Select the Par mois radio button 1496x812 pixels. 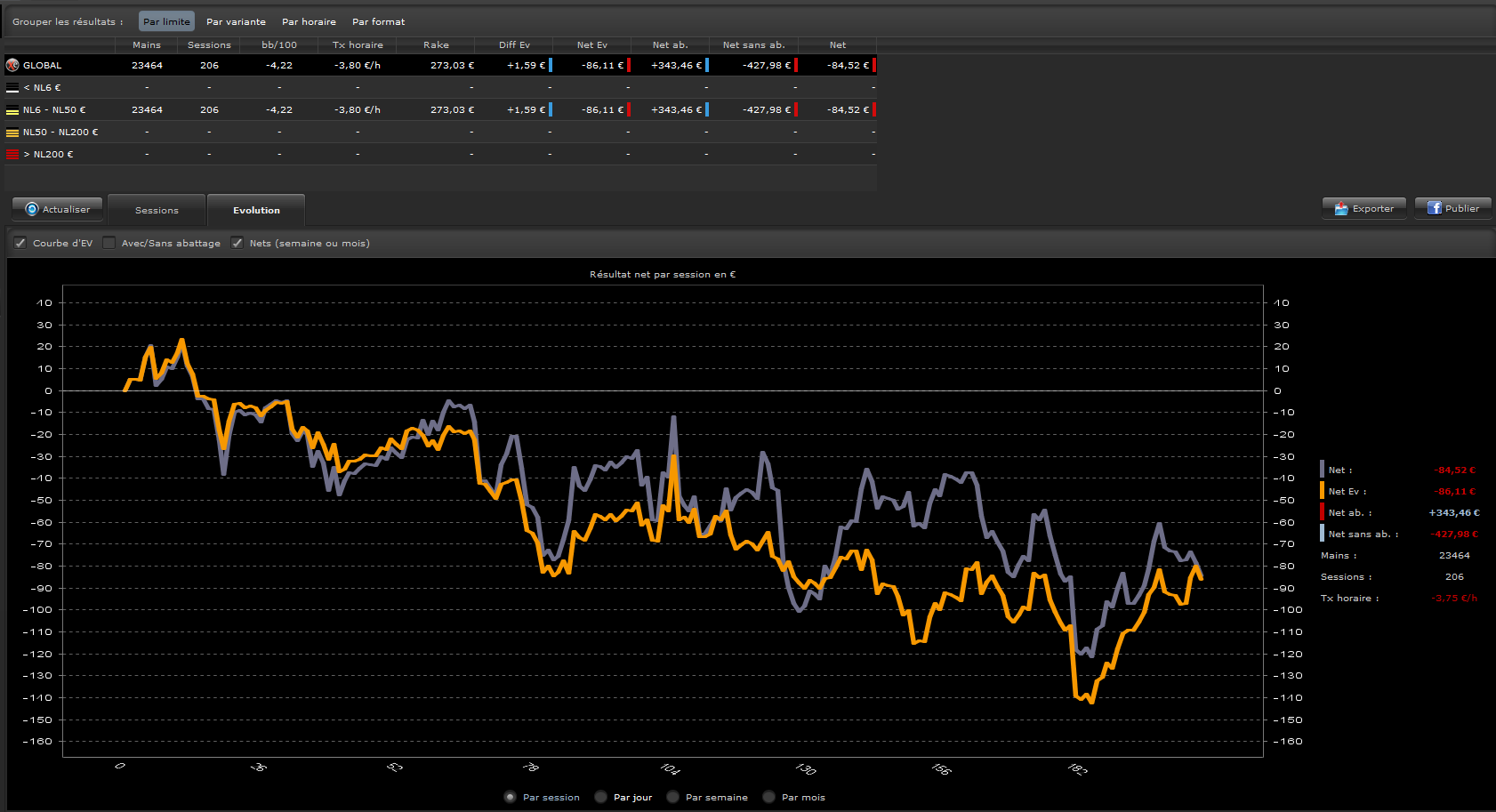point(768,797)
